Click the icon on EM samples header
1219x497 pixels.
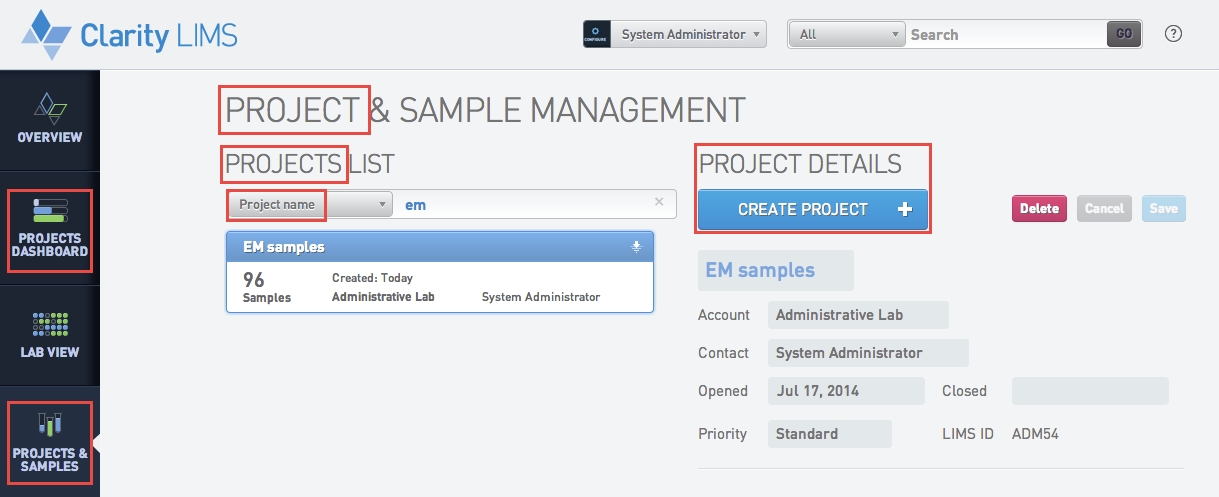pyautogui.click(x=636, y=247)
